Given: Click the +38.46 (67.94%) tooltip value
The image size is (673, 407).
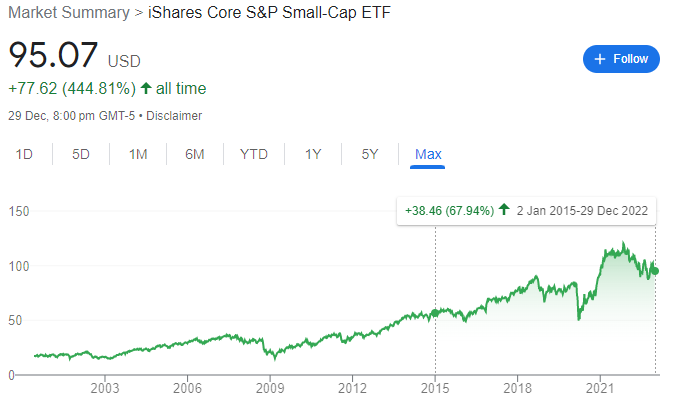Looking at the screenshot, I should point(450,211).
